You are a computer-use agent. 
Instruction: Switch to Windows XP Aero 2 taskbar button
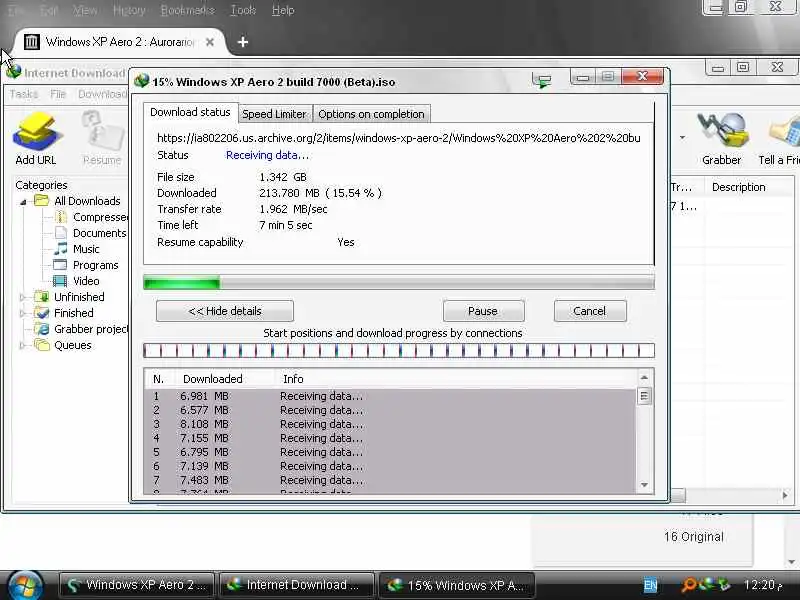pyautogui.click(x=137, y=585)
